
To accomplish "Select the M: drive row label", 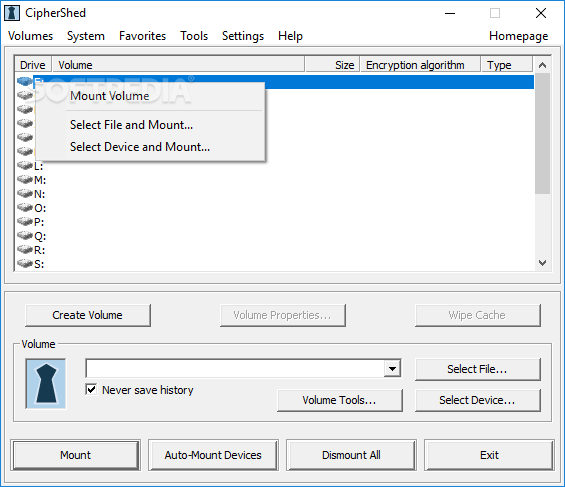I will coord(40,180).
